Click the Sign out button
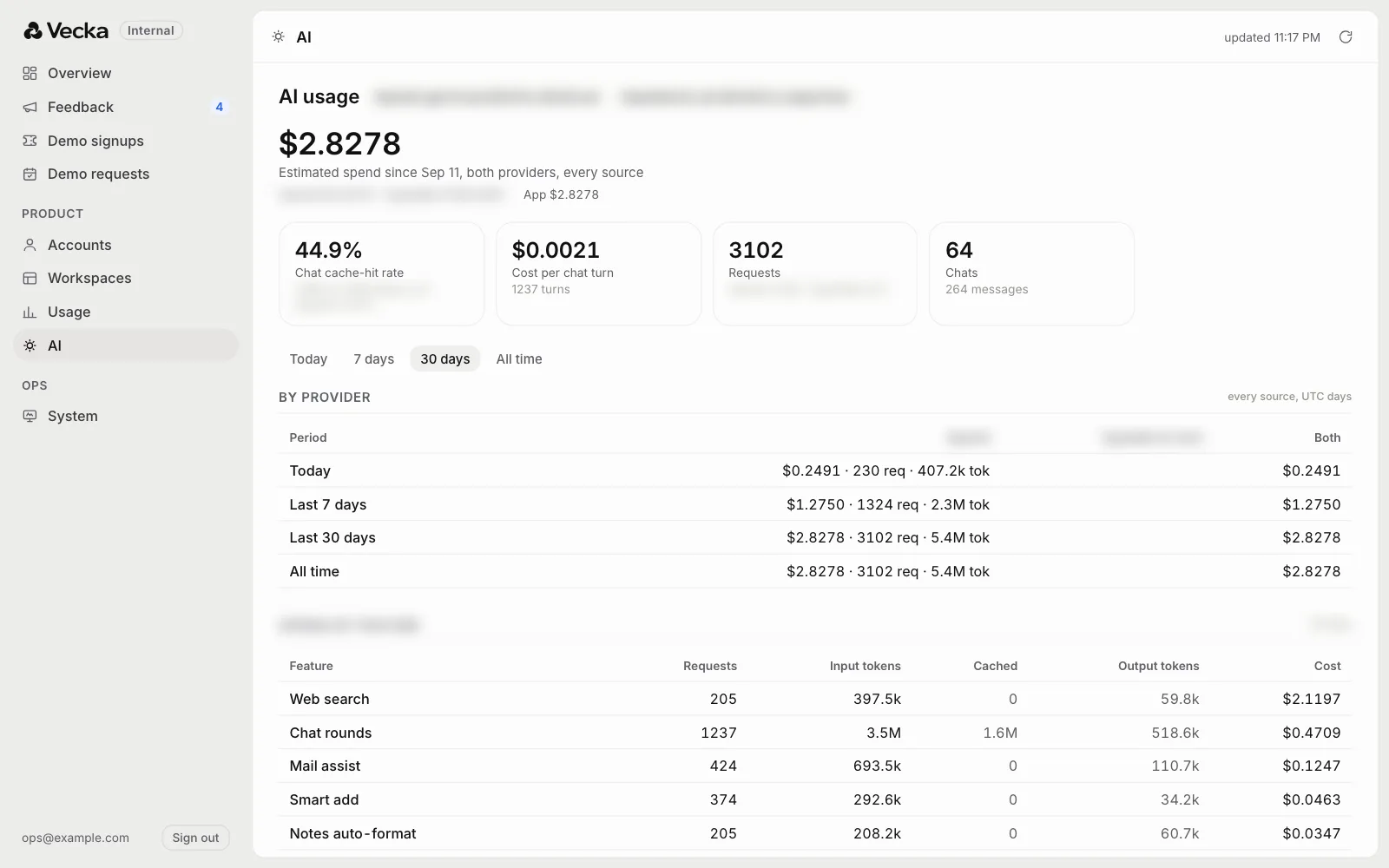Screen dimensions: 1389x868 click(x=195, y=838)
